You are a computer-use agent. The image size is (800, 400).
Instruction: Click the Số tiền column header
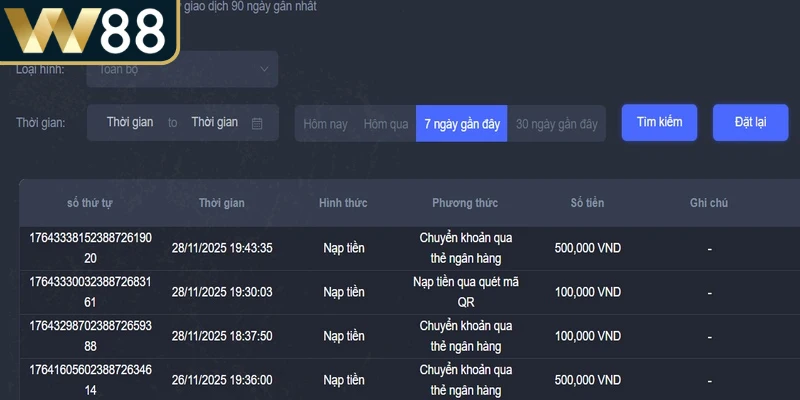point(587,203)
